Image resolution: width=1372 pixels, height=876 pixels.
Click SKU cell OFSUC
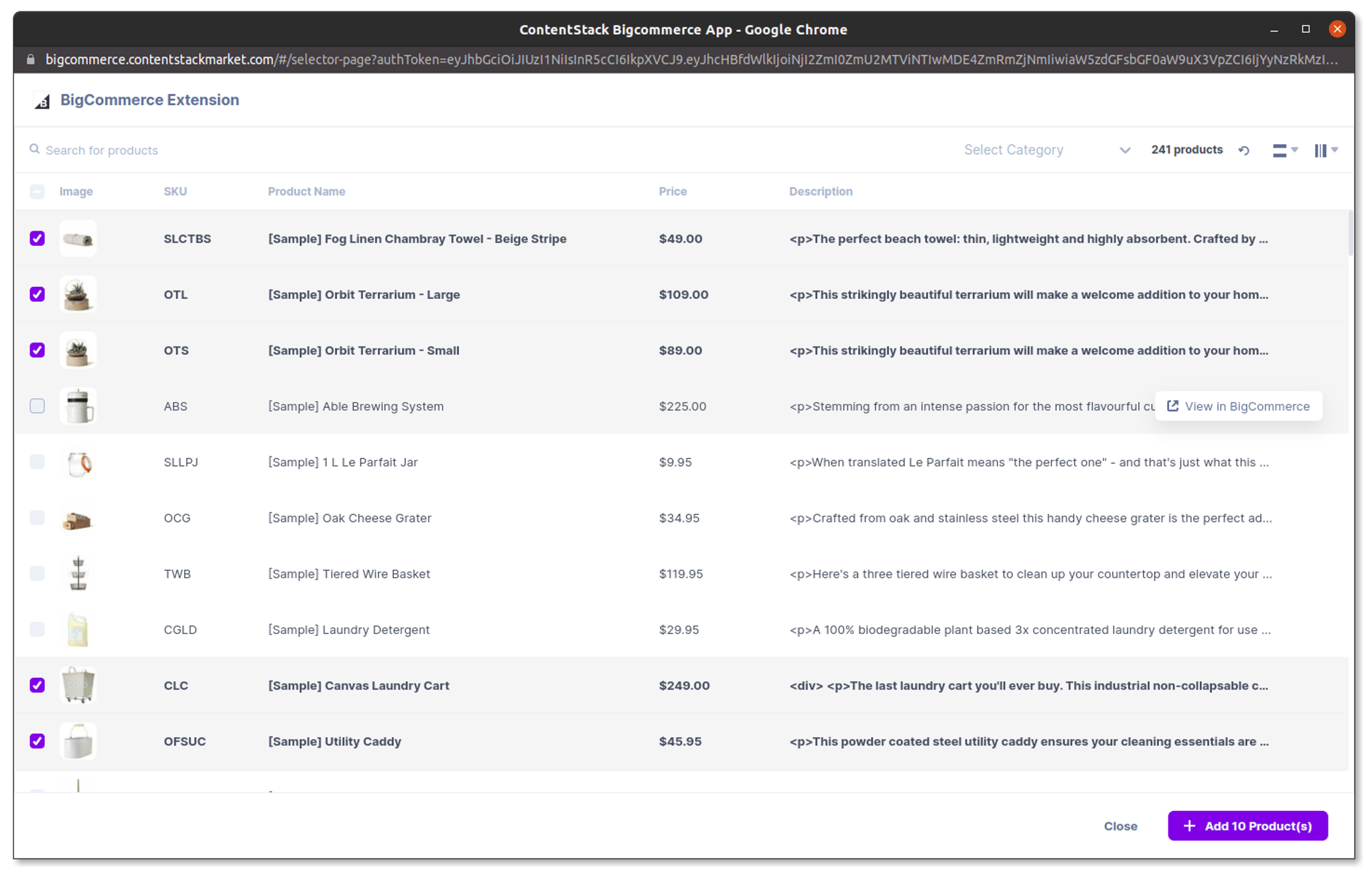[x=185, y=741]
